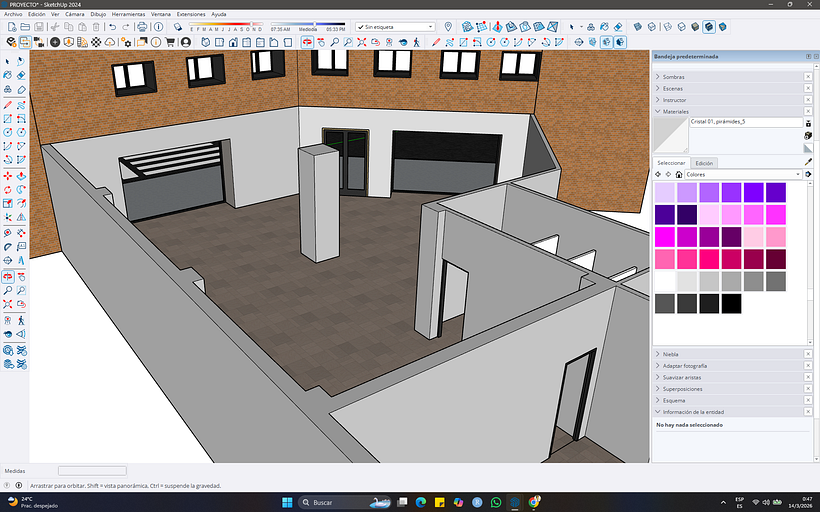The image size is (820, 512).
Task: Open the materials Details arrow button
Action: click(x=808, y=174)
